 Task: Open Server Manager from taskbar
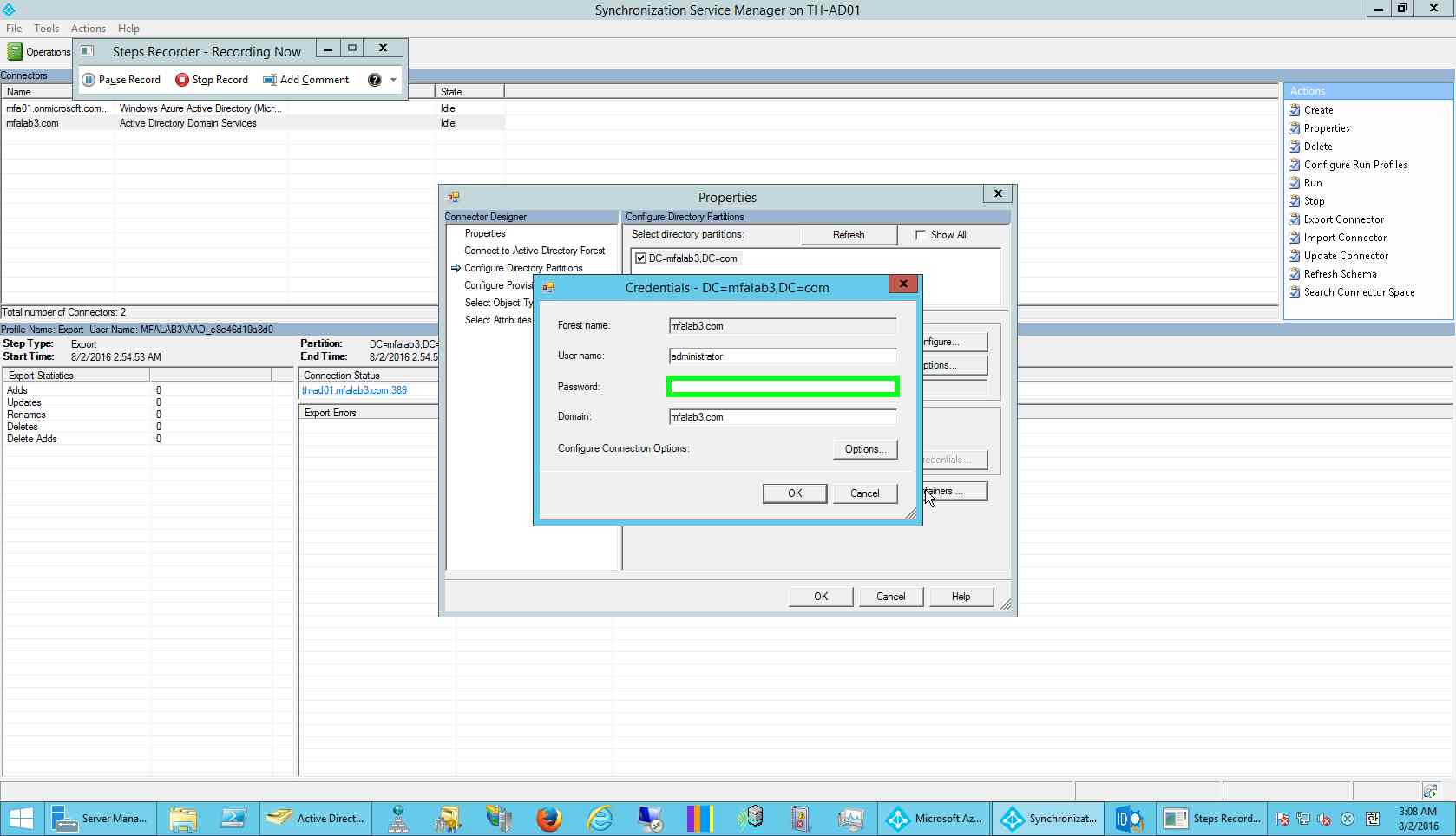tap(101, 819)
